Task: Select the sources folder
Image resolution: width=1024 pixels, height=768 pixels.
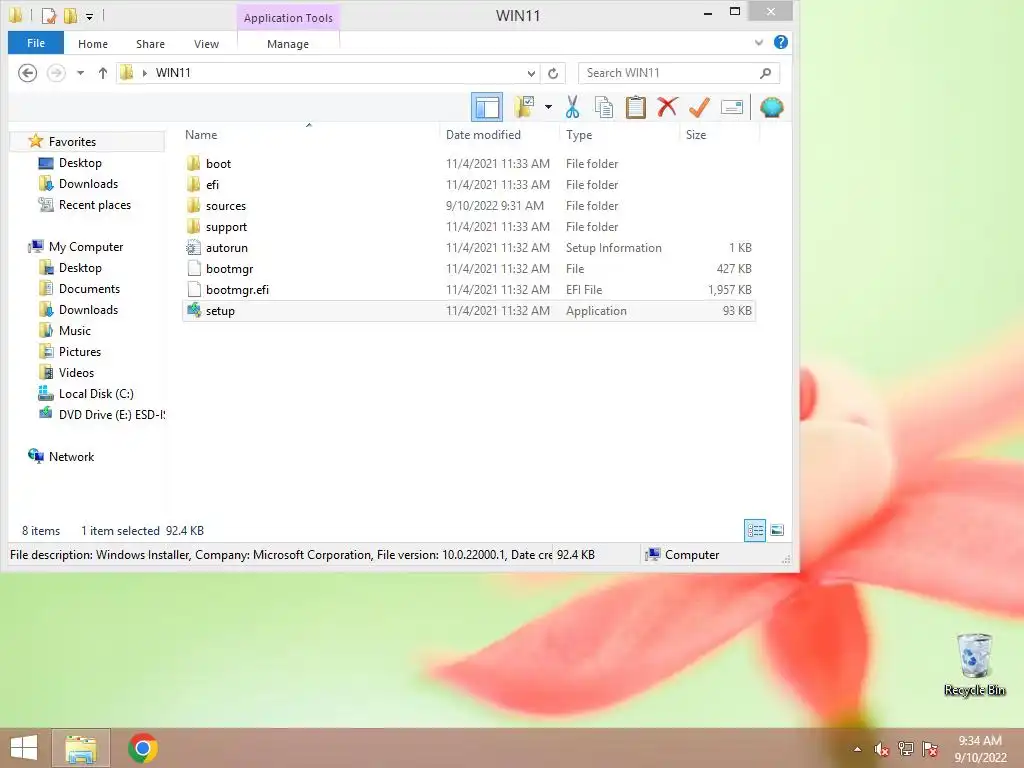Action: pyautogui.click(x=469, y=206)
